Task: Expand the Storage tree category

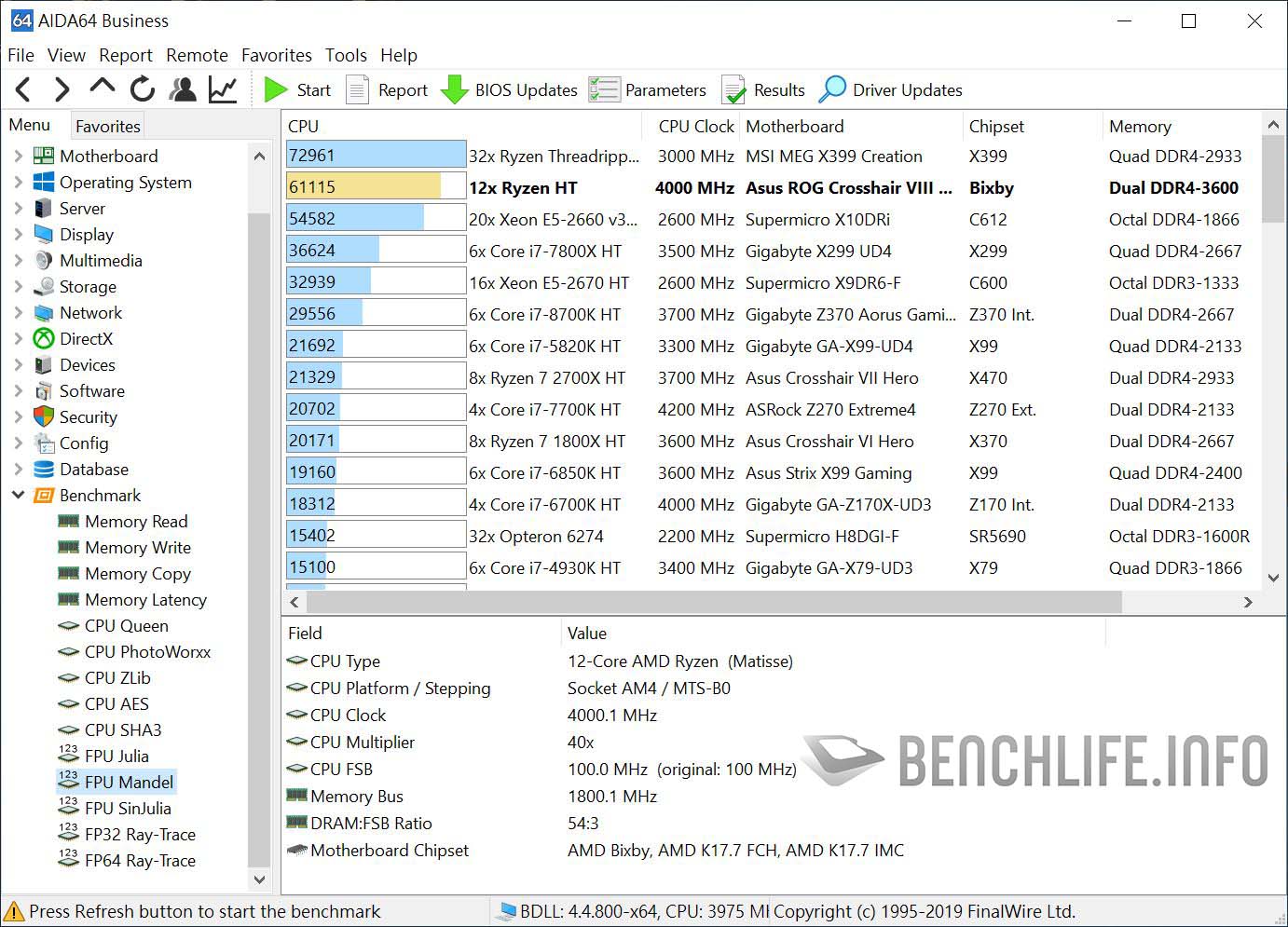Action: pos(18,286)
